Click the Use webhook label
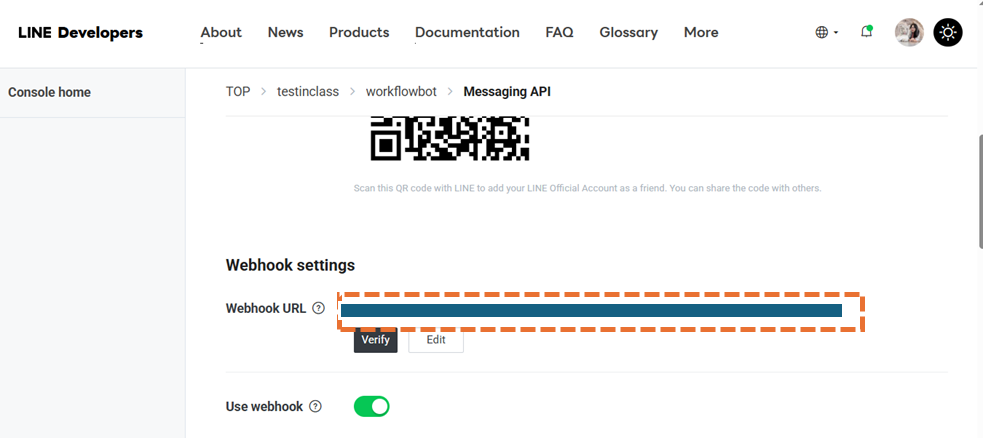This screenshot has width=983, height=438. coord(264,407)
